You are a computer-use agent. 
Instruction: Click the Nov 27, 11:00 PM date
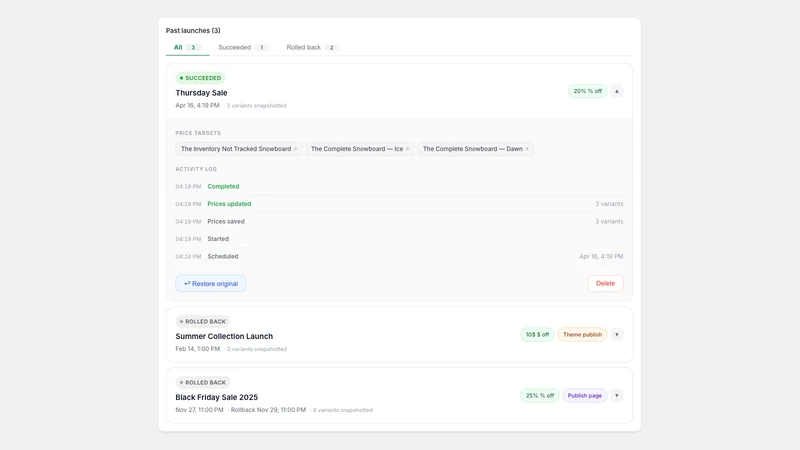click(x=199, y=410)
